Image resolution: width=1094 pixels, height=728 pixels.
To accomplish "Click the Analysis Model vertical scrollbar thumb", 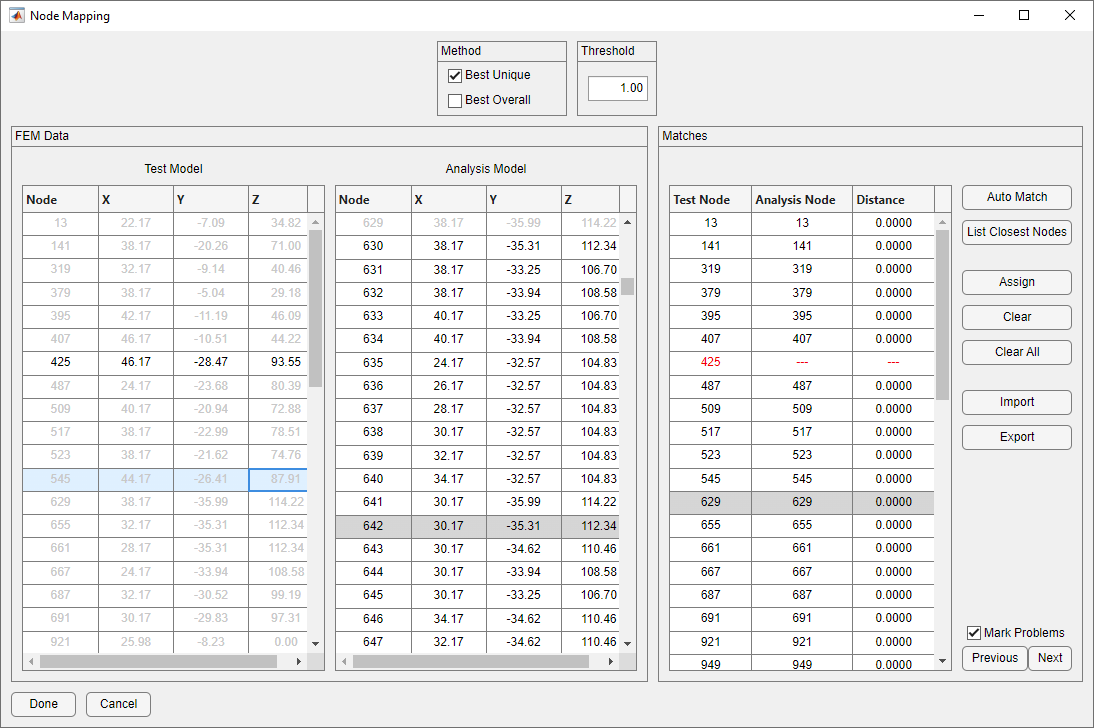I will coord(627,286).
